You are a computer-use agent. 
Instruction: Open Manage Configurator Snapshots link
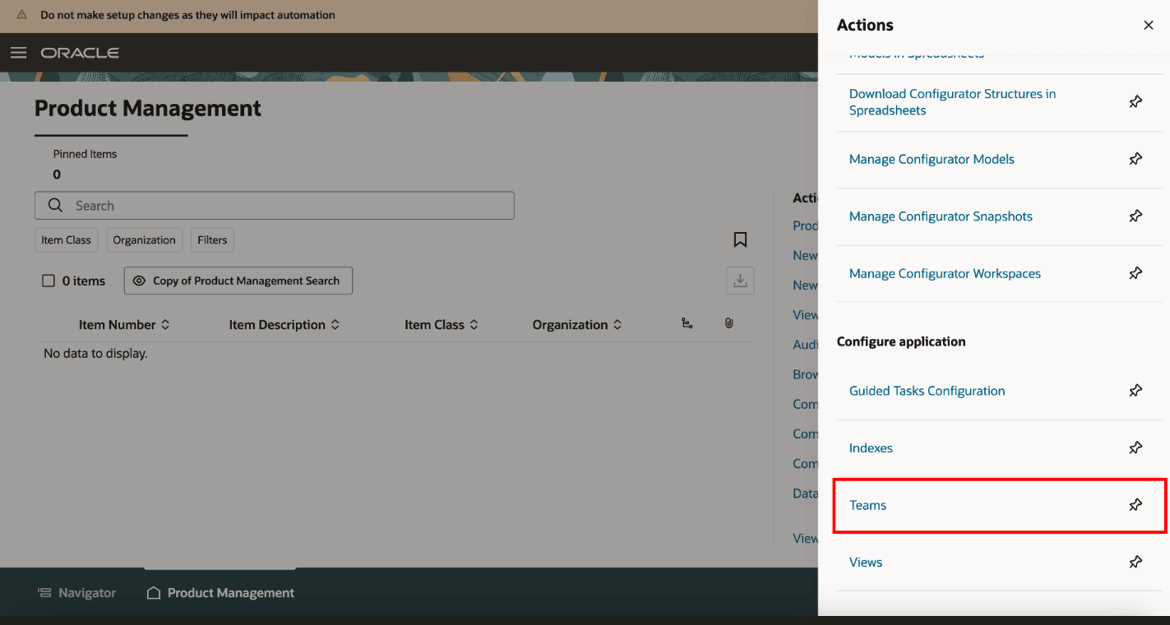coord(941,216)
